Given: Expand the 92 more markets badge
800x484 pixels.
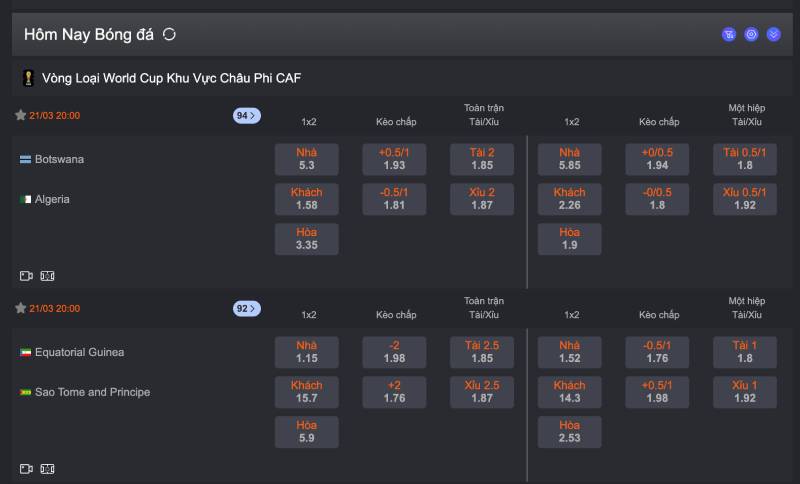Looking at the screenshot, I should coord(246,308).
